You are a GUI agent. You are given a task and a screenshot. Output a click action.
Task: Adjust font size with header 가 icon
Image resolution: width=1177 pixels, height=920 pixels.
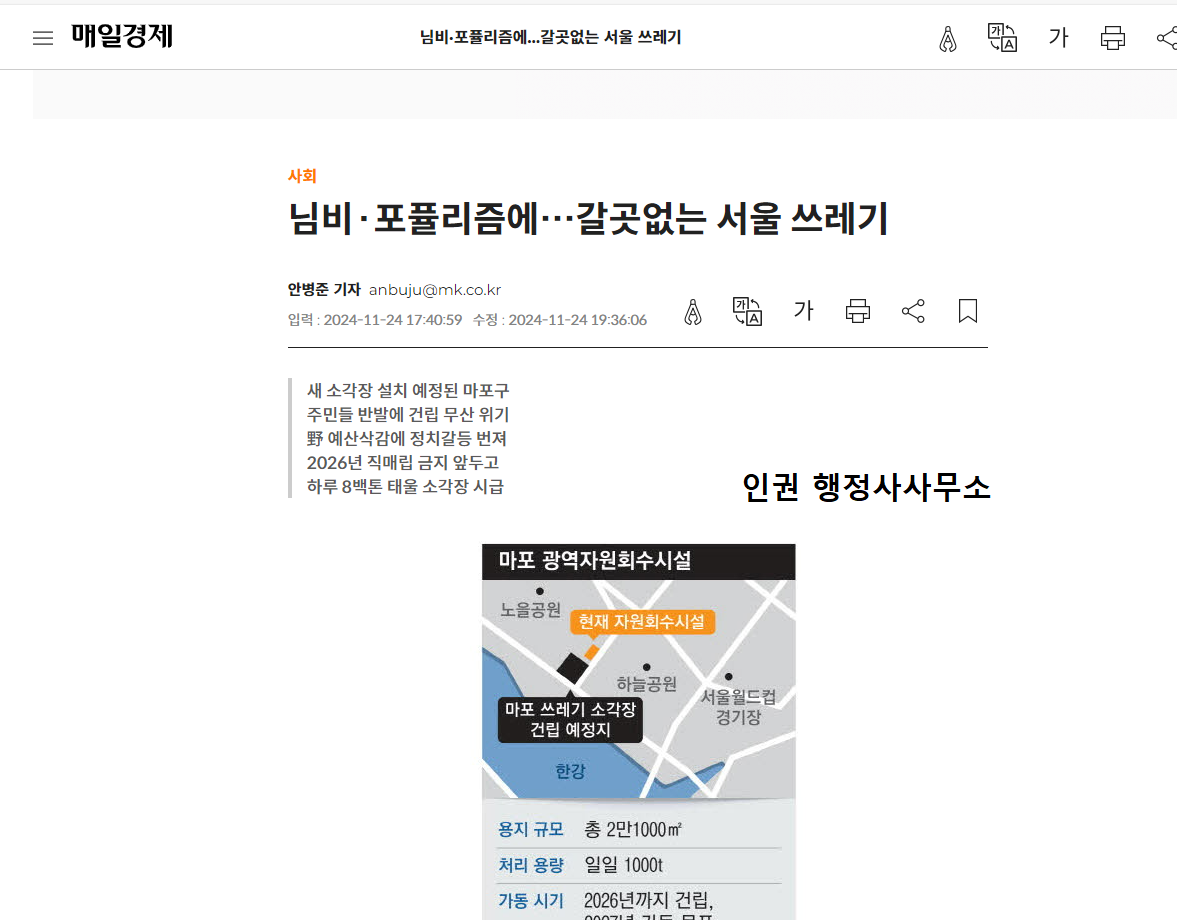click(x=1058, y=38)
